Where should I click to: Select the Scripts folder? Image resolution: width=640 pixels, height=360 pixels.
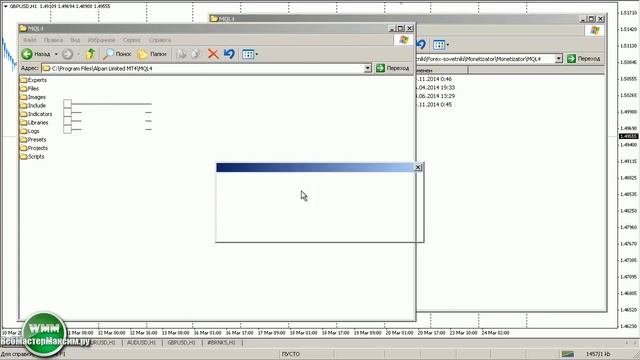coord(32,157)
